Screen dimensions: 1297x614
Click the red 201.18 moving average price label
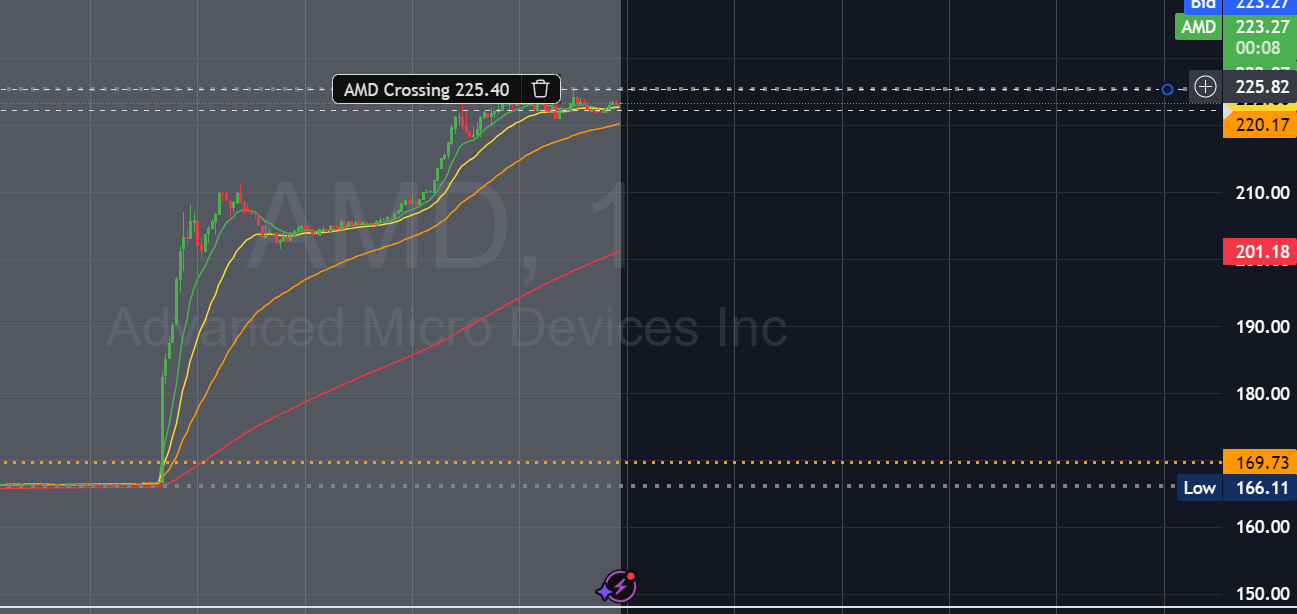tap(1259, 252)
